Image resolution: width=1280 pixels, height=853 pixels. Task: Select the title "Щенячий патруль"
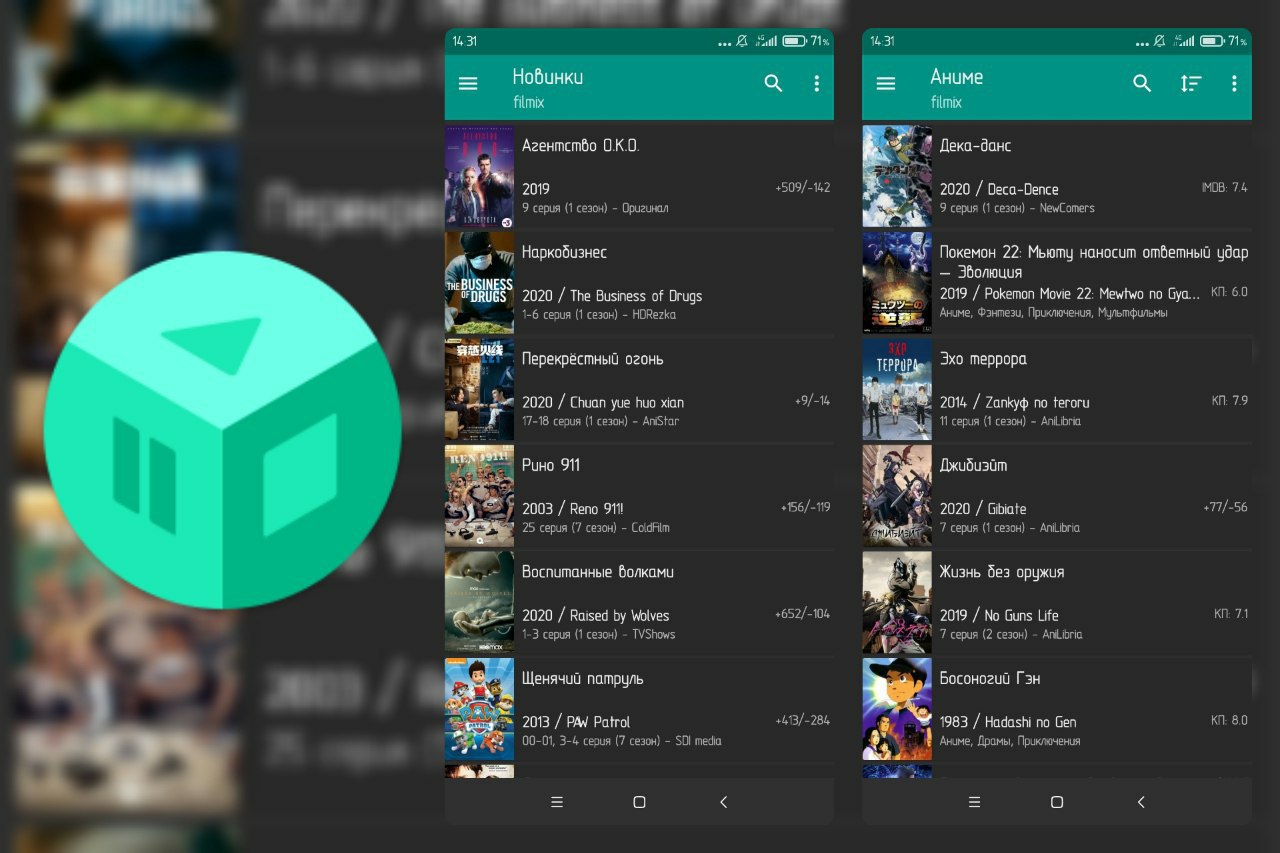pos(582,679)
